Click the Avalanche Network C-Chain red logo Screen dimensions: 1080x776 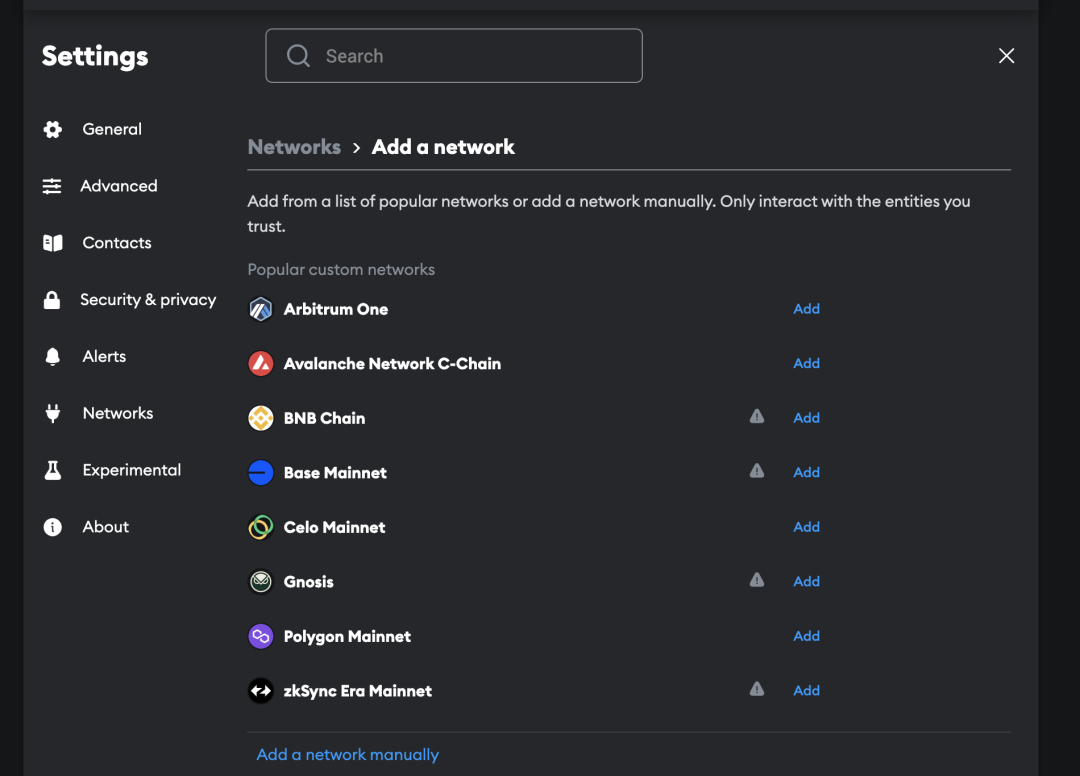click(x=260, y=364)
